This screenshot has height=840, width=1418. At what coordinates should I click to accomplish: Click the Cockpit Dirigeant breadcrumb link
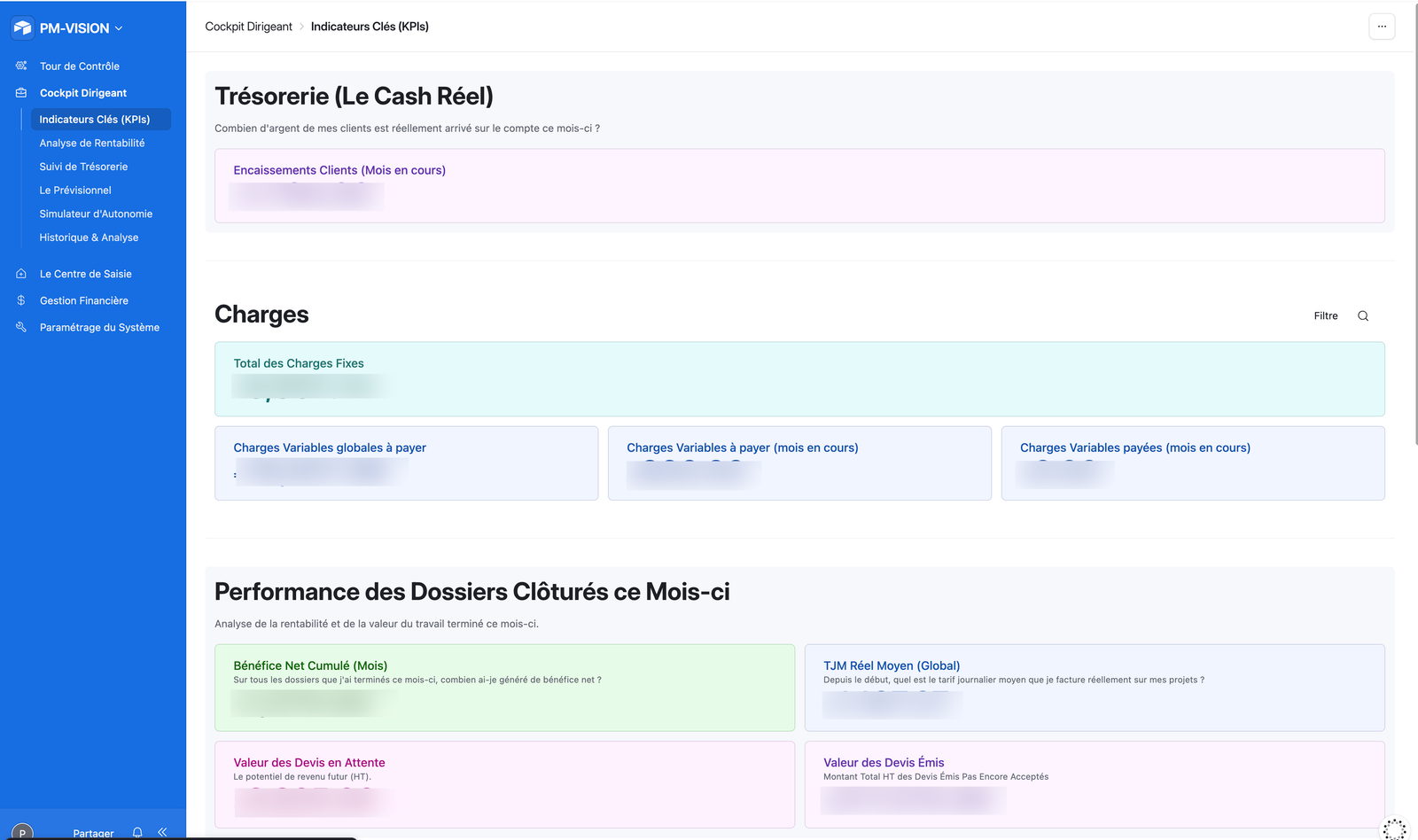pyautogui.click(x=248, y=27)
